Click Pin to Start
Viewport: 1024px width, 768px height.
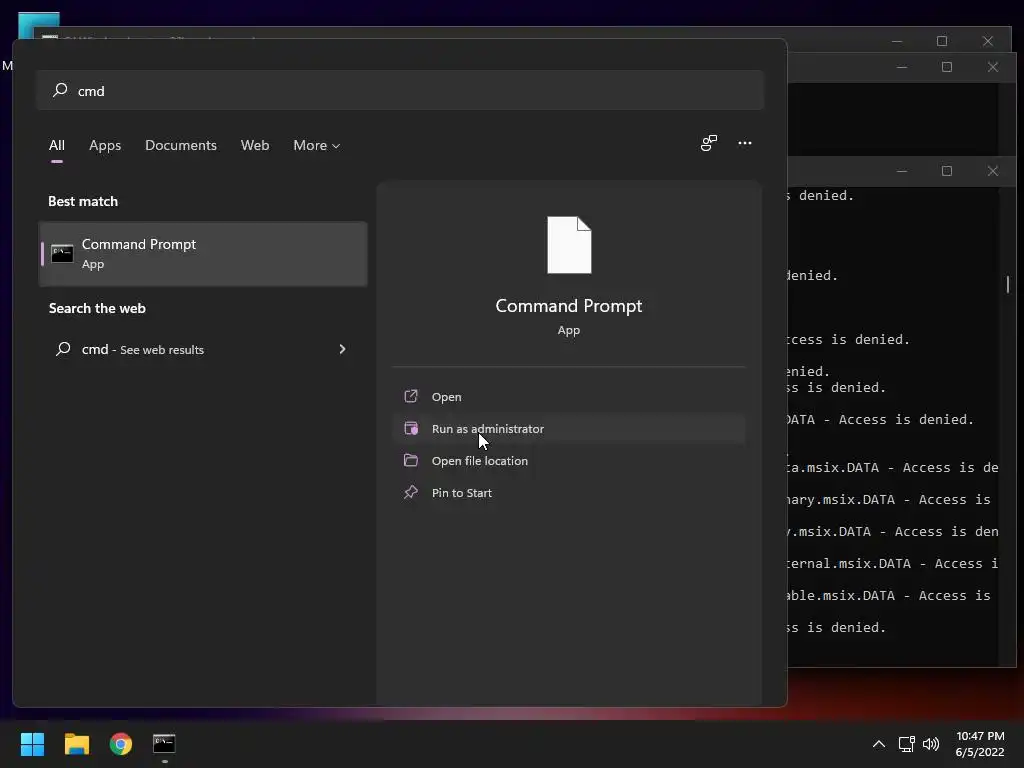click(569, 492)
